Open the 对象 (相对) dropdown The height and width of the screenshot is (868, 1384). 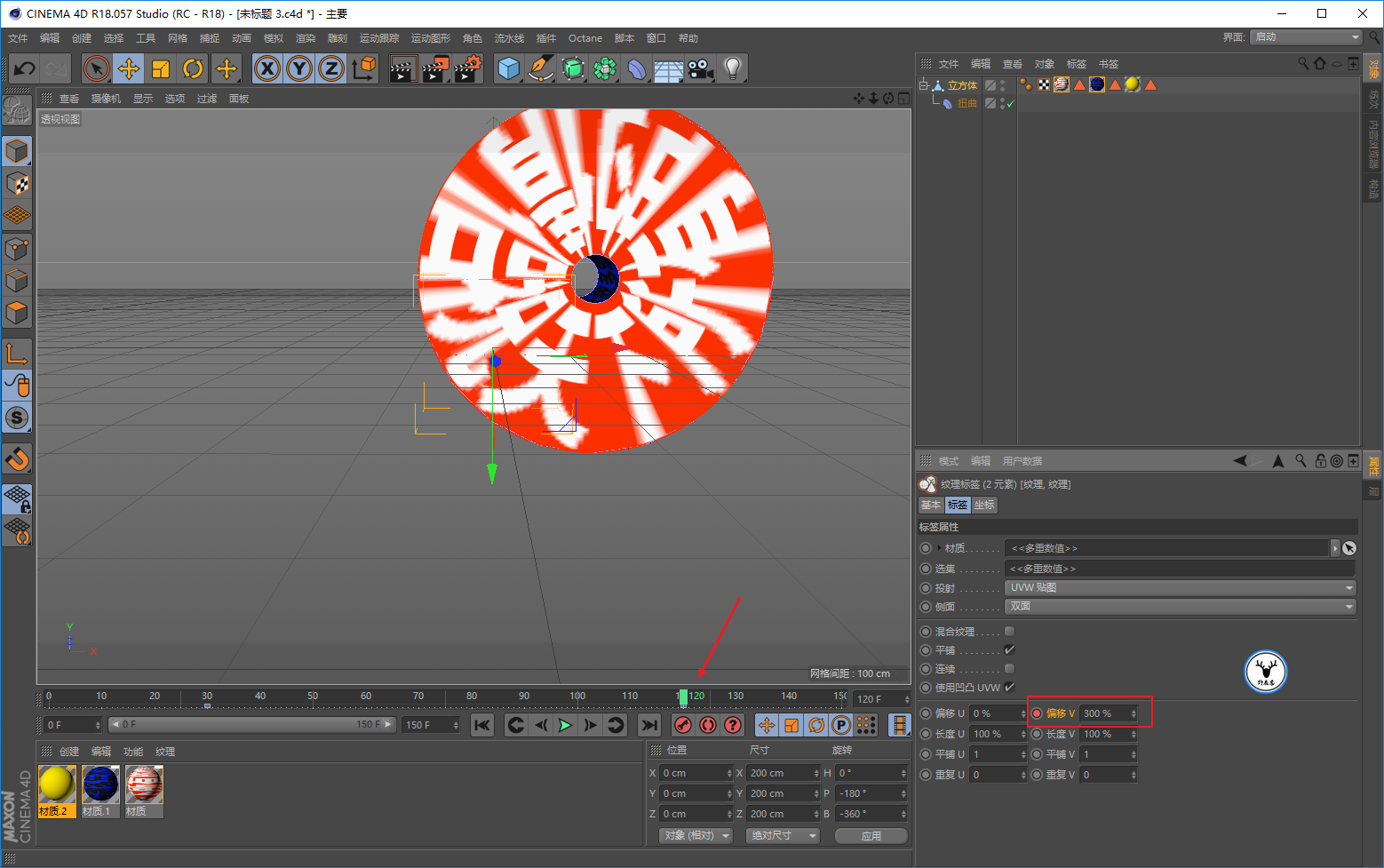696,836
